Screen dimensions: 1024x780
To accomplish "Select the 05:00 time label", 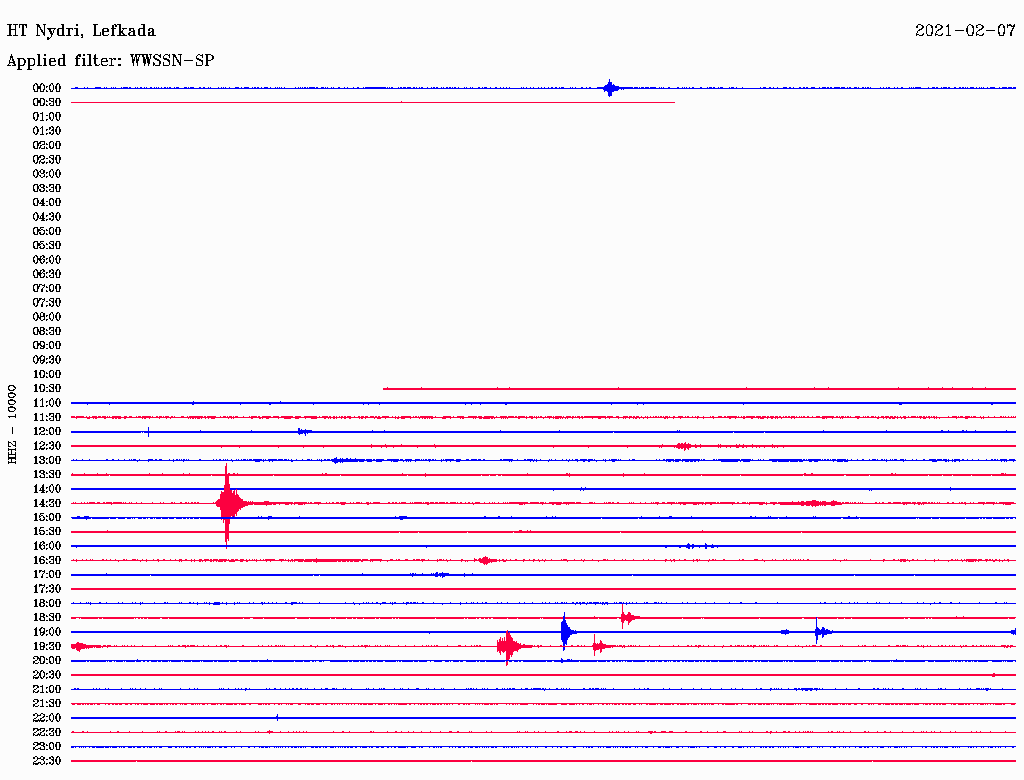I will pyautogui.click(x=47, y=231).
